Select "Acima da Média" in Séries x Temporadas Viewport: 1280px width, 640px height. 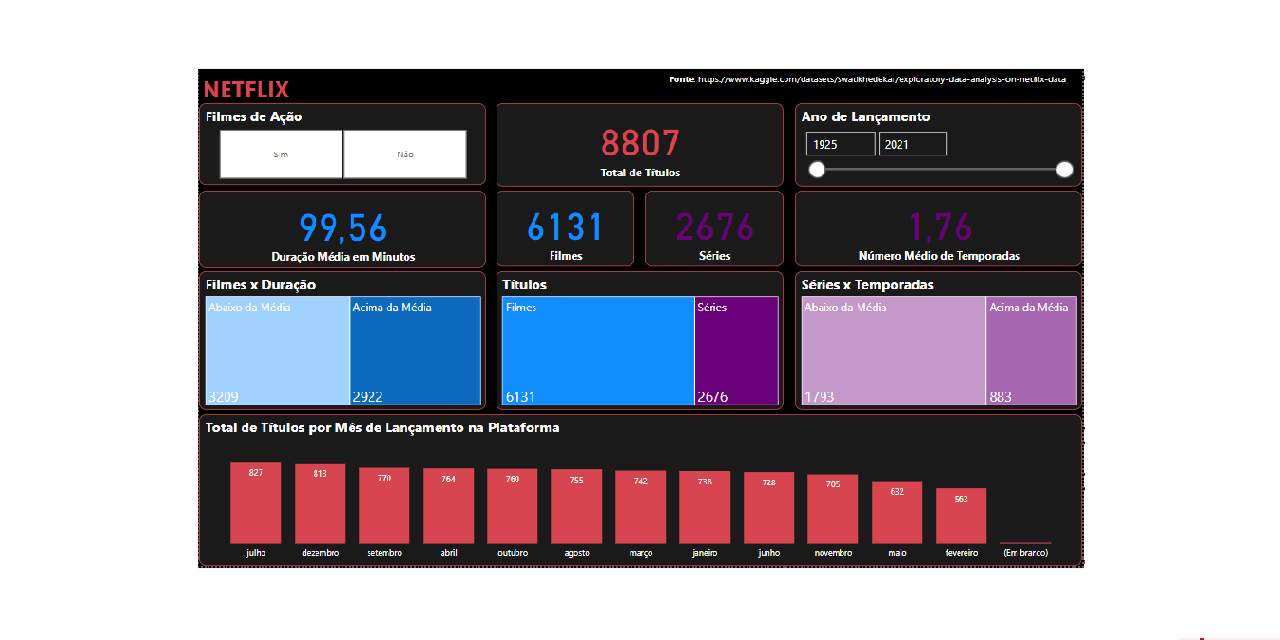(x=1031, y=350)
